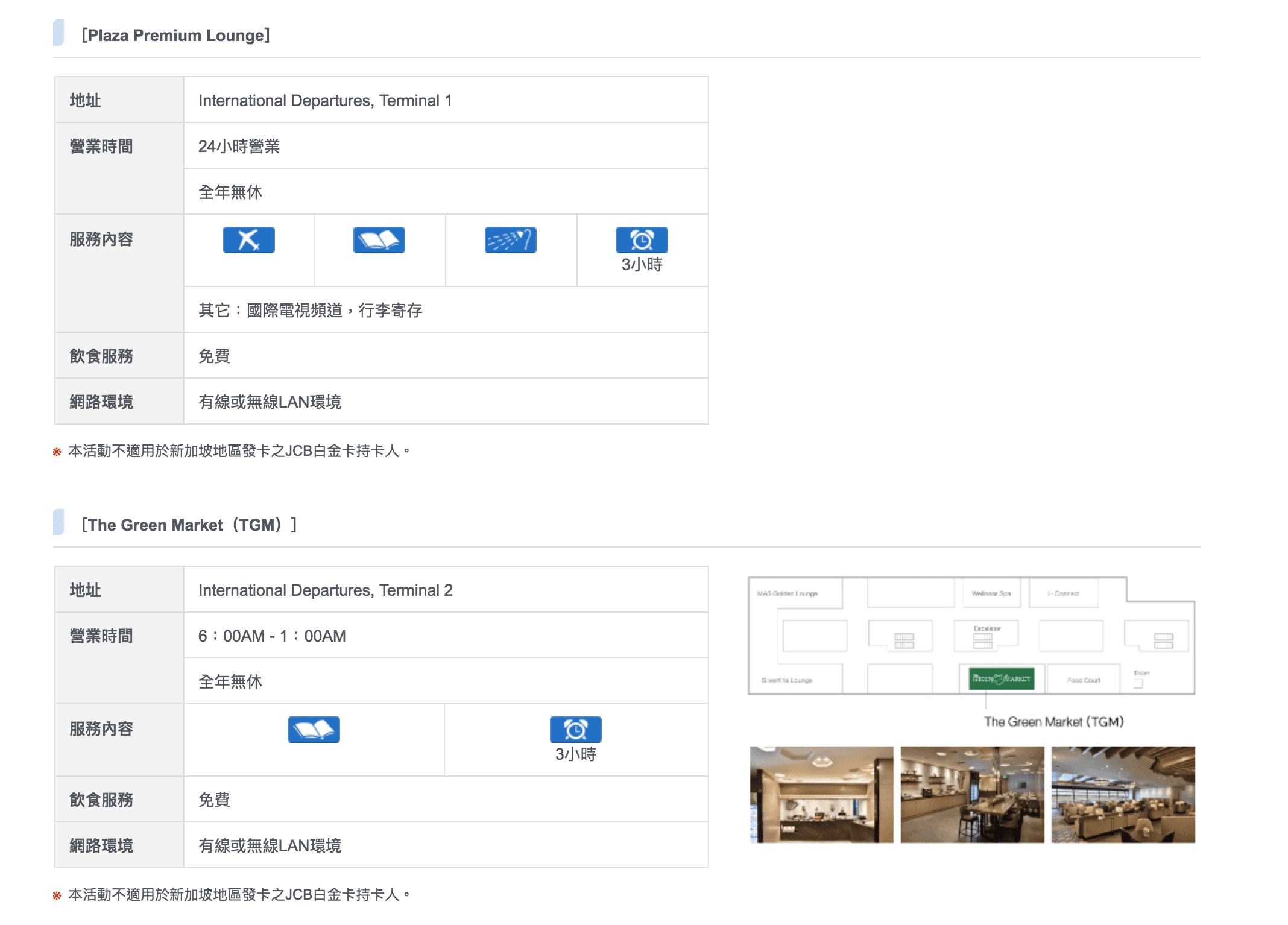The width and height of the screenshot is (1288, 925).
Task: Click the '24小時營業' opening hours cell
Action: pos(446,146)
